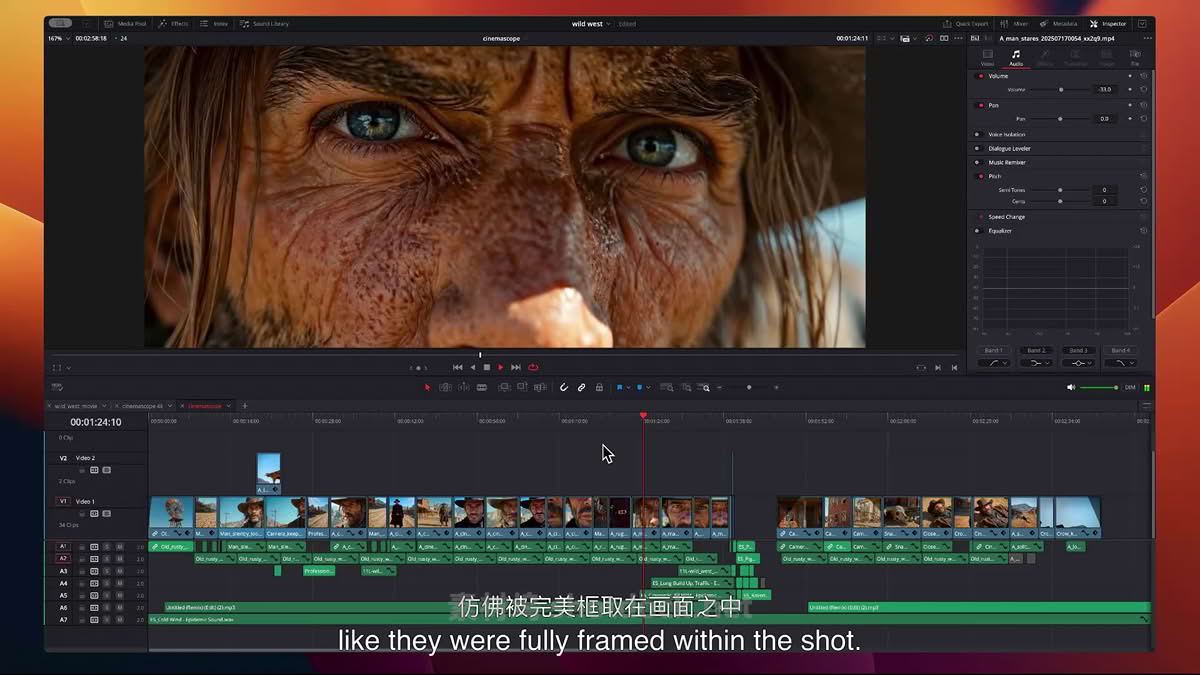1200x675 pixels.
Task: Open the Media Pool panel
Action: (124, 23)
